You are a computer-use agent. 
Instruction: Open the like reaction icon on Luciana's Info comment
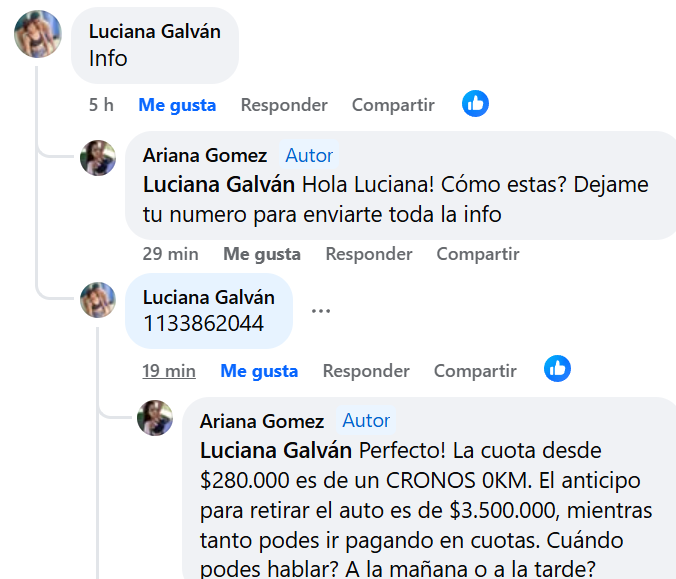[x=475, y=103]
